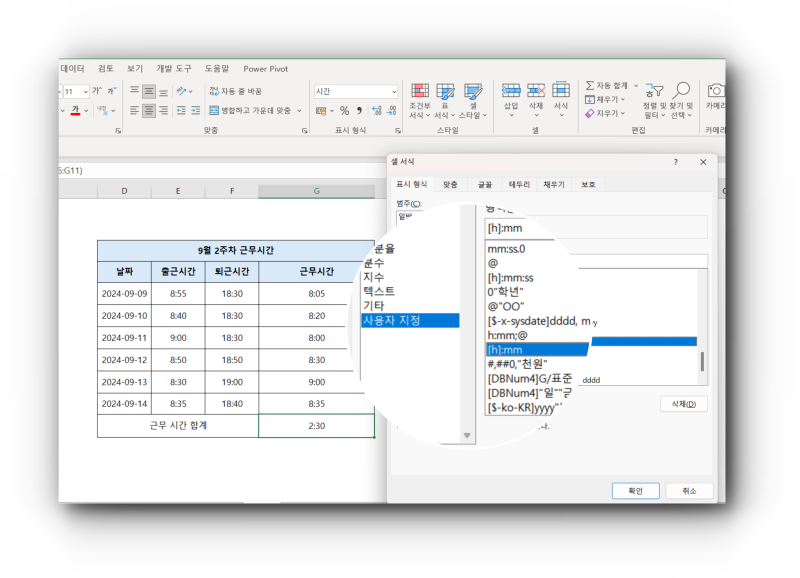Open the 개발 도구 ribbon tab
This screenshot has height=578, width=800.
click(174, 69)
